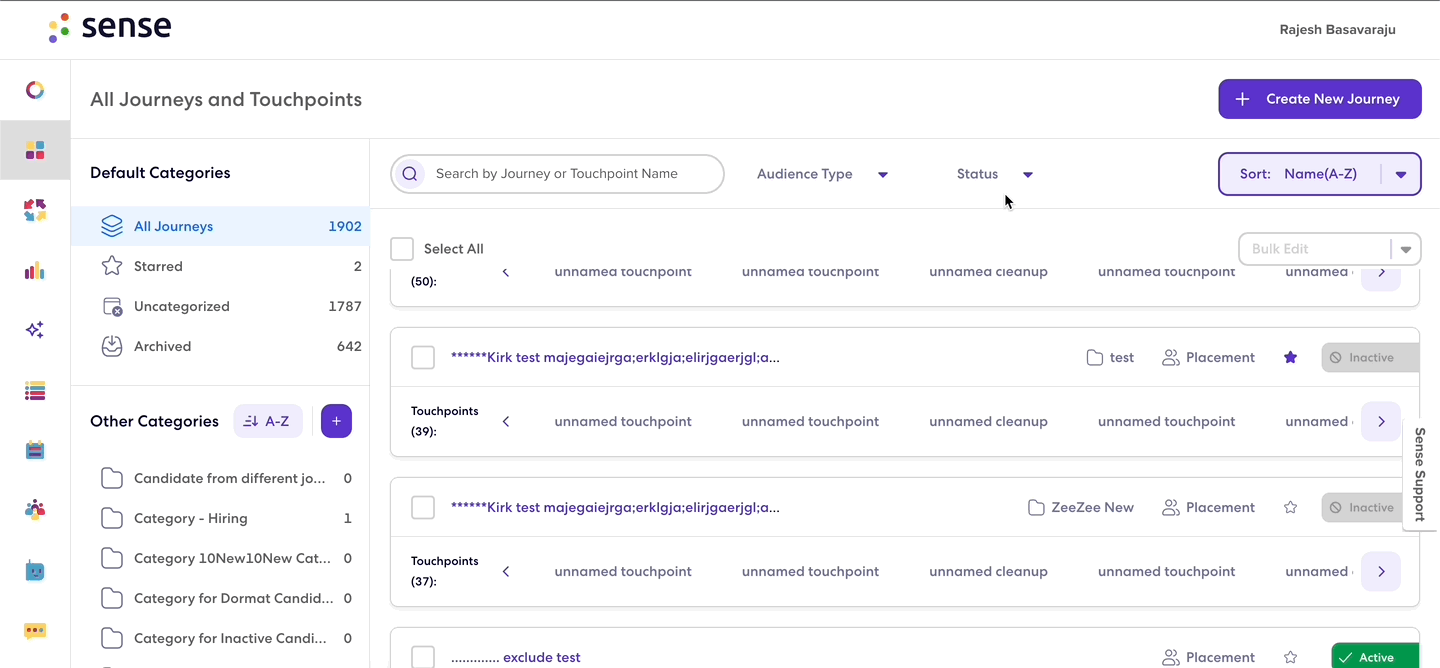Open the colorful ring dashboard sidebar icon
The image size is (1440, 668).
(35, 90)
